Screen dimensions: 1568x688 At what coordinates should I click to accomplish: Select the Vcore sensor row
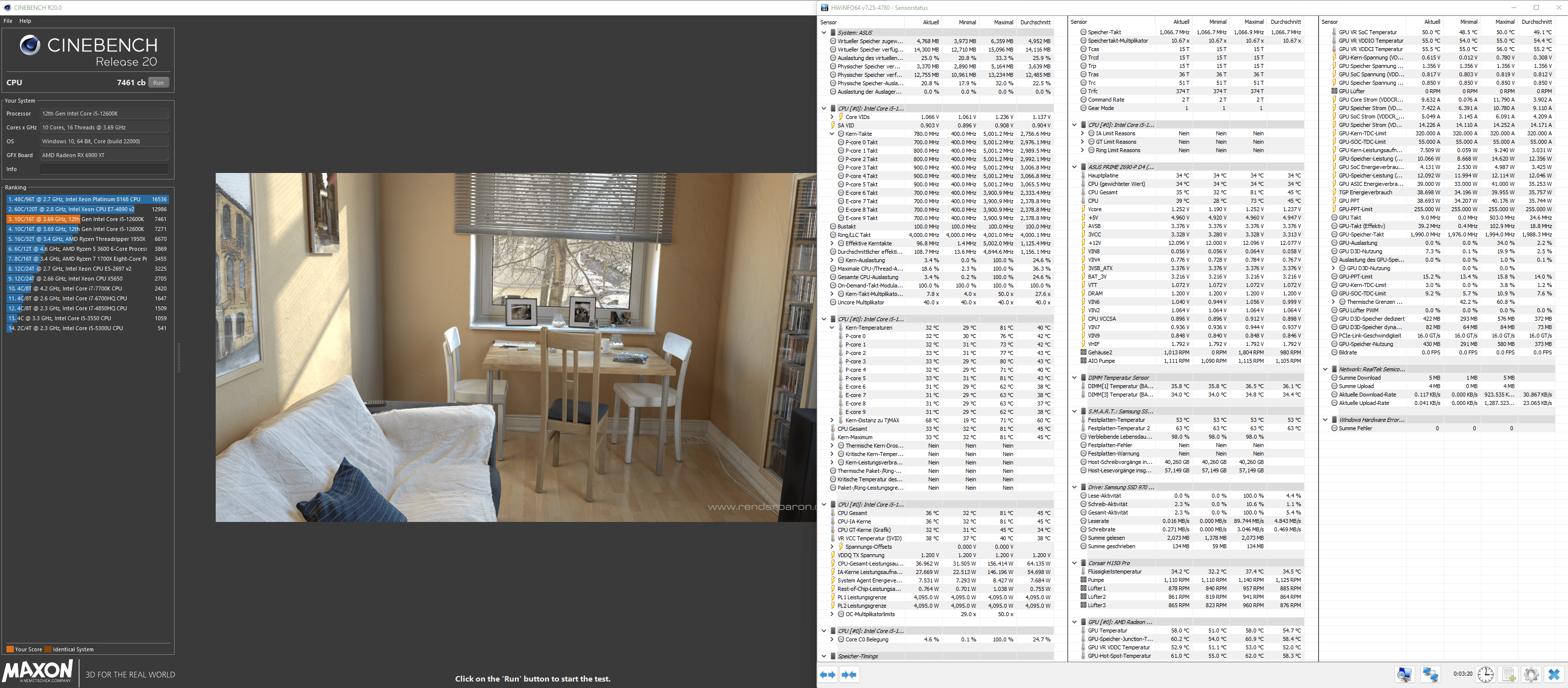1192,209
